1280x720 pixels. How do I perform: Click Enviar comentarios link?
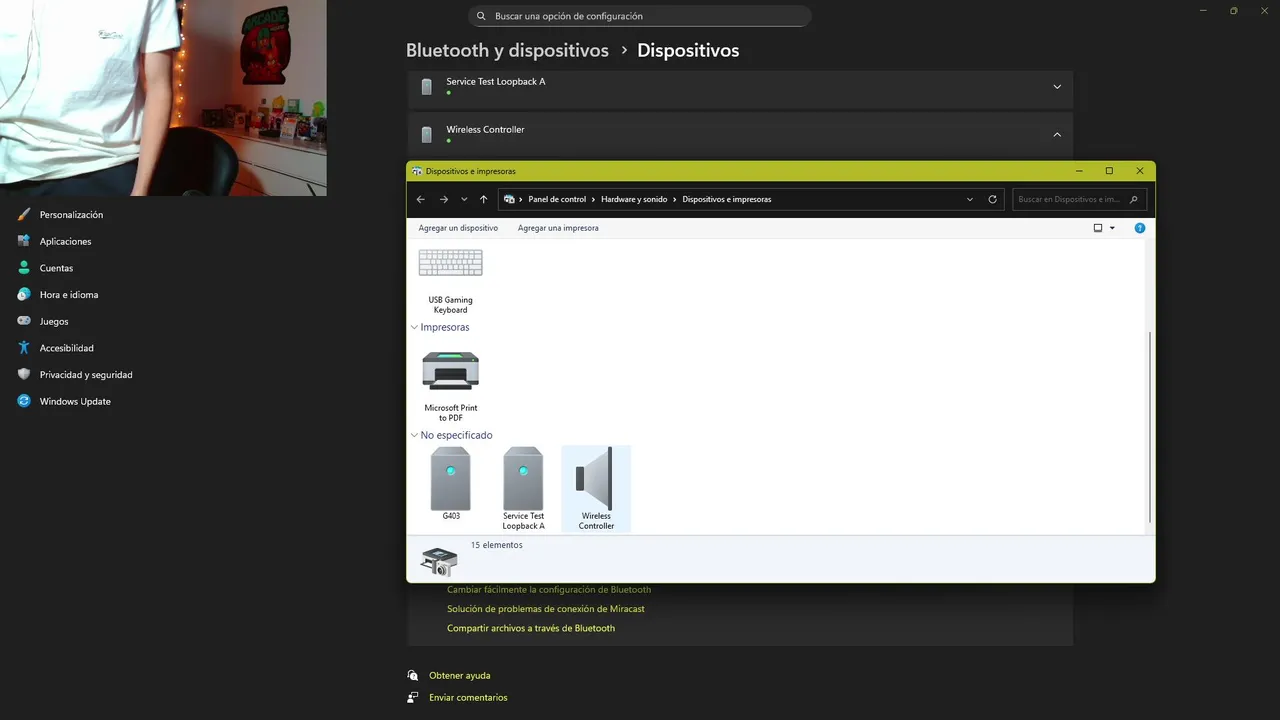(468, 698)
